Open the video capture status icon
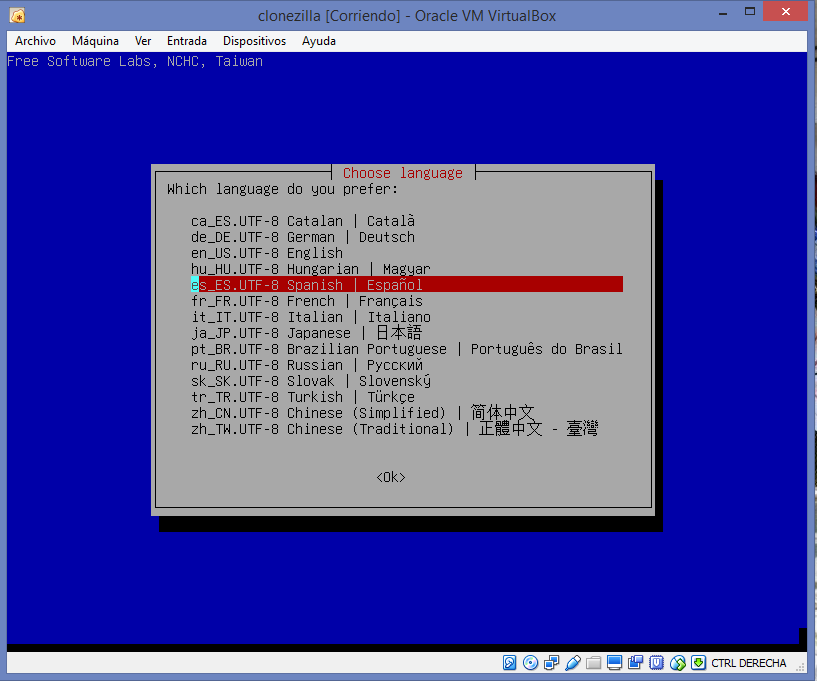Viewport: 817px width, 681px height. [635, 663]
